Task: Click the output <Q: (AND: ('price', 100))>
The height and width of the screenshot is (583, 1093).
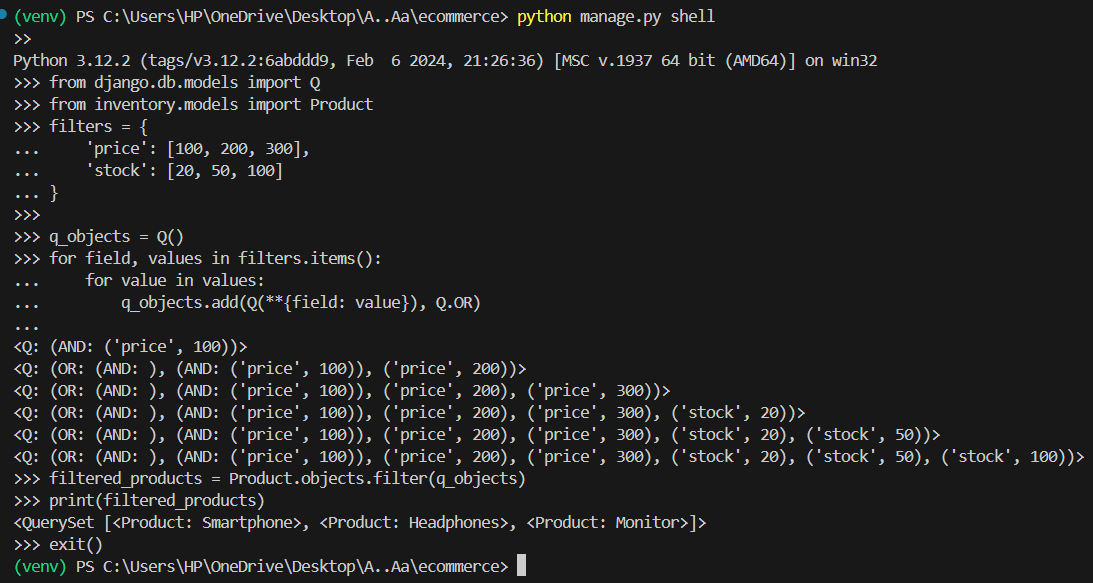Action: 130,347
